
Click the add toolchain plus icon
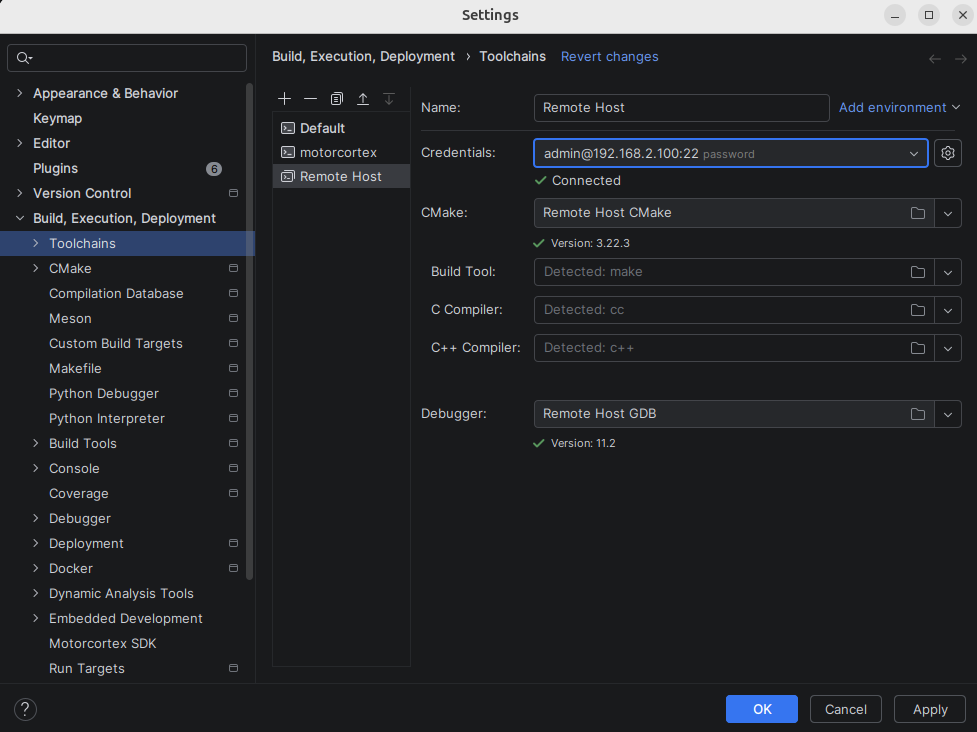pyautogui.click(x=285, y=99)
